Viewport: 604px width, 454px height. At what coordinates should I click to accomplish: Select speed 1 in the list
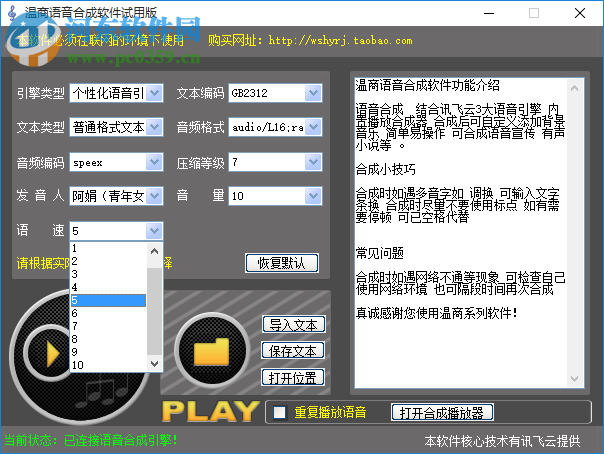[x=109, y=248]
